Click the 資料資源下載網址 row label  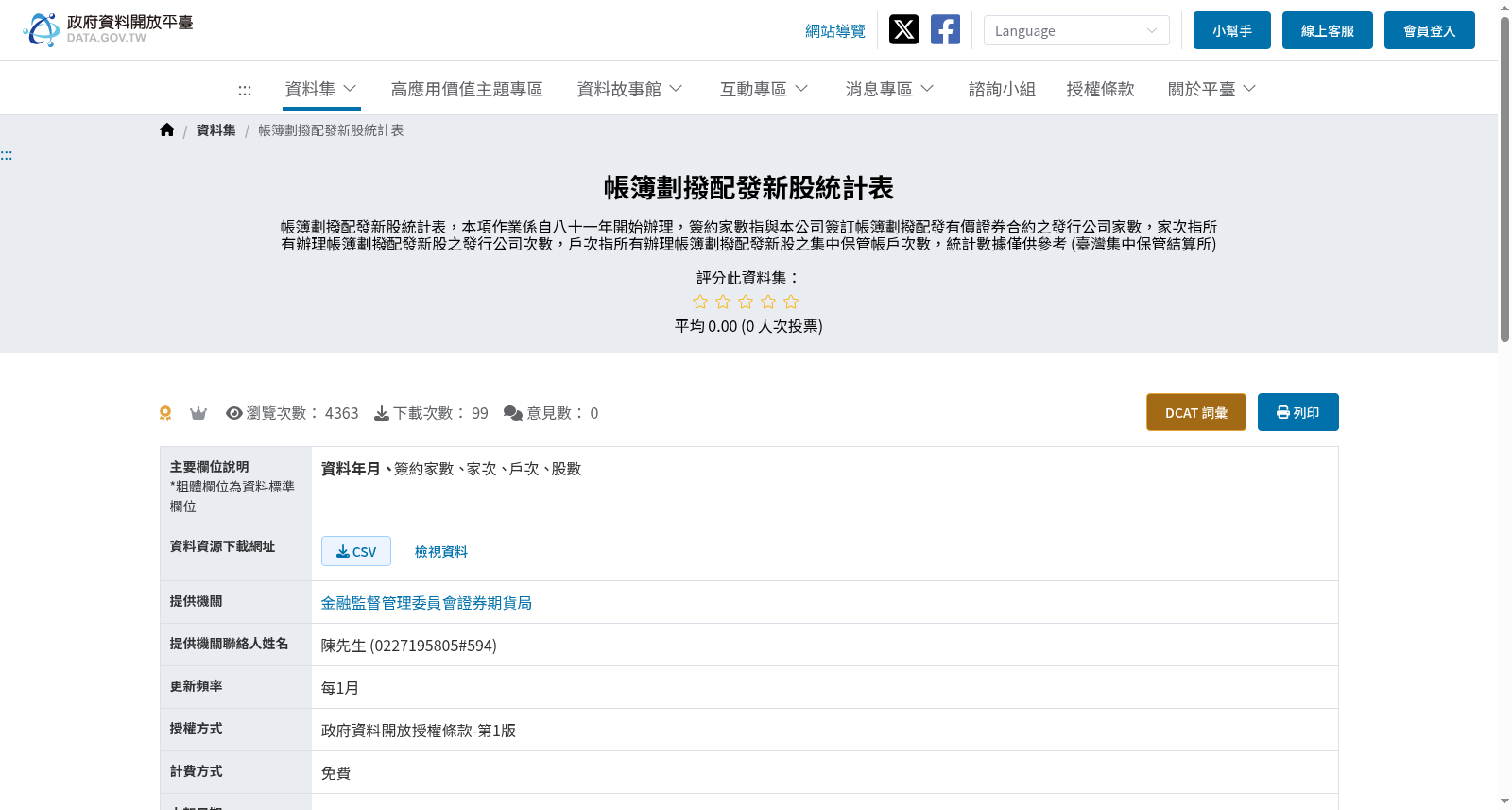223,546
